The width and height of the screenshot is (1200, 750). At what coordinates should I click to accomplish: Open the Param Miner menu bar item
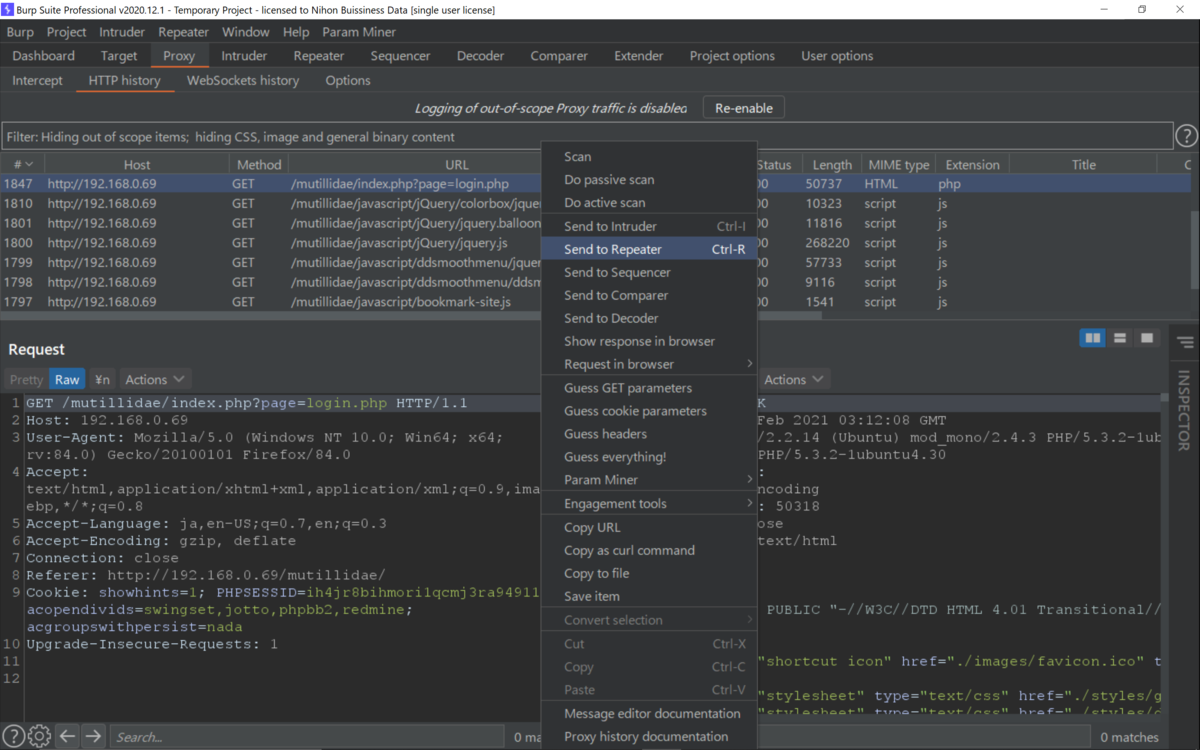(359, 32)
